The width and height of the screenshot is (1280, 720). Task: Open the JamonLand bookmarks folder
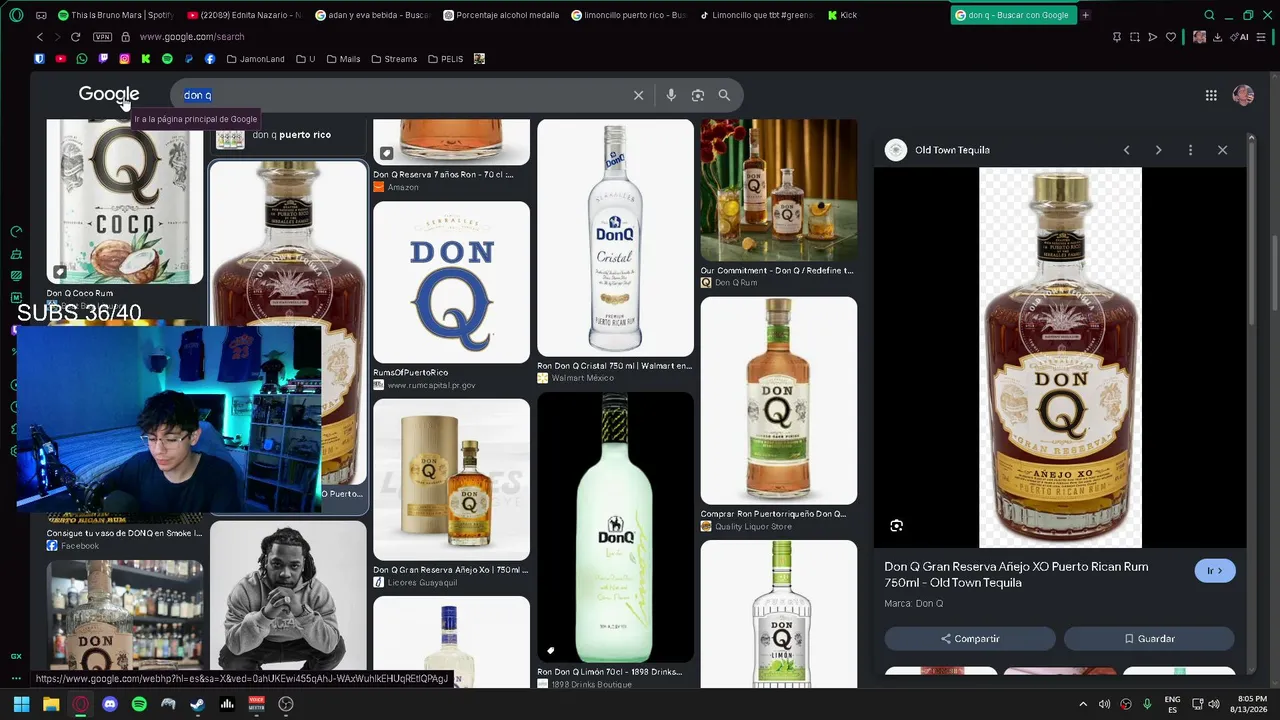(256, 59)
